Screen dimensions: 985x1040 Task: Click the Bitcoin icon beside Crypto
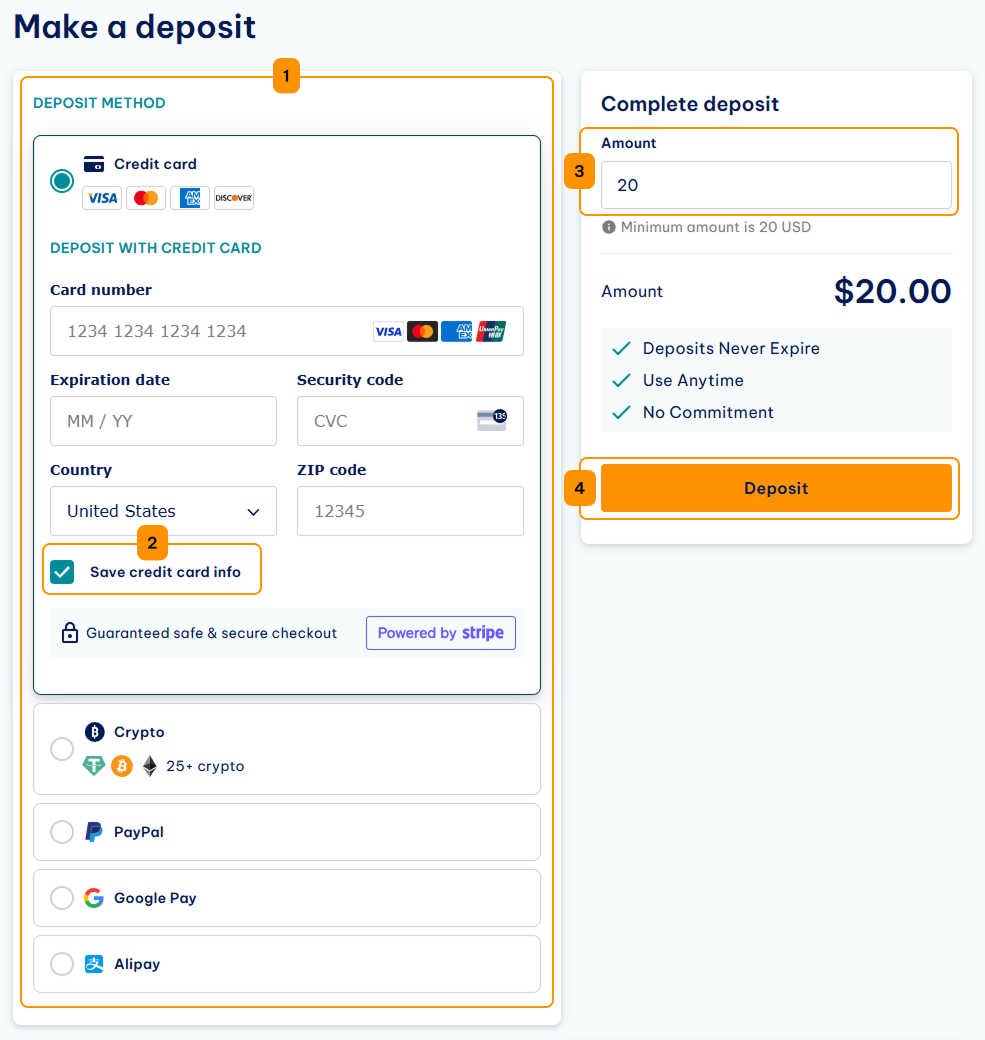(x=94, y=732)
